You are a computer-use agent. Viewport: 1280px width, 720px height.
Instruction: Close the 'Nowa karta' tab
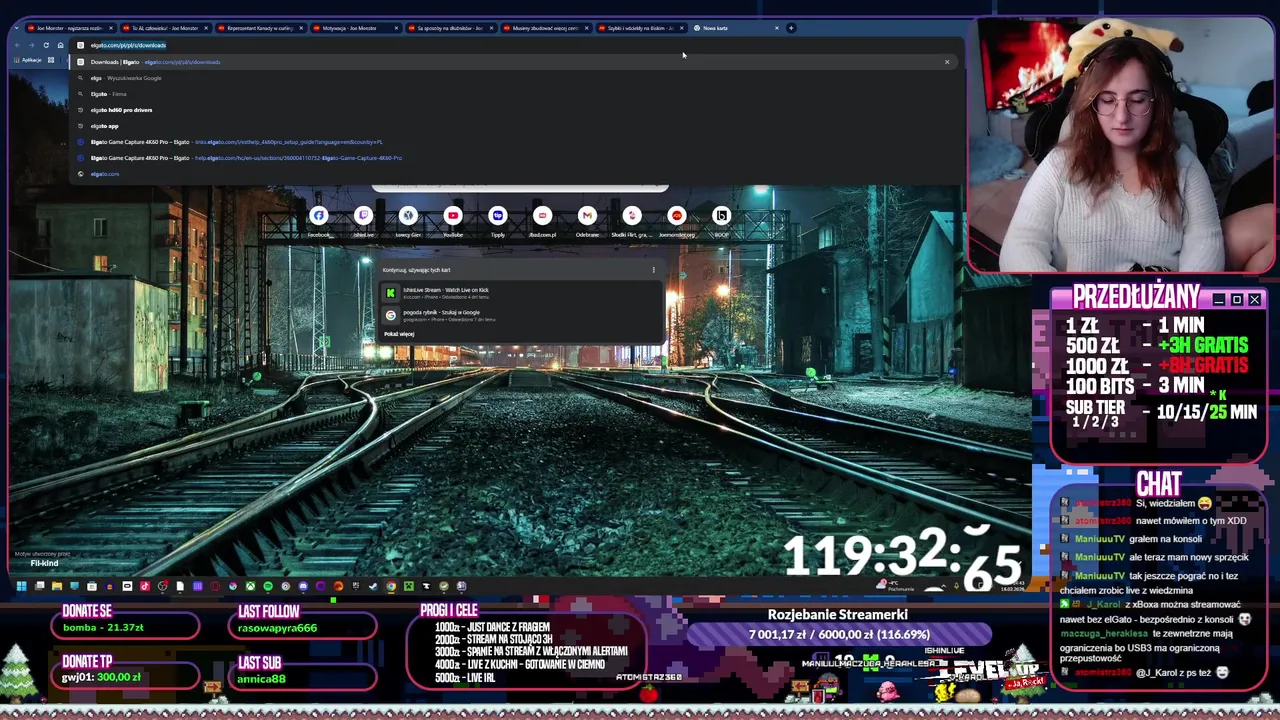click(776, 28)
